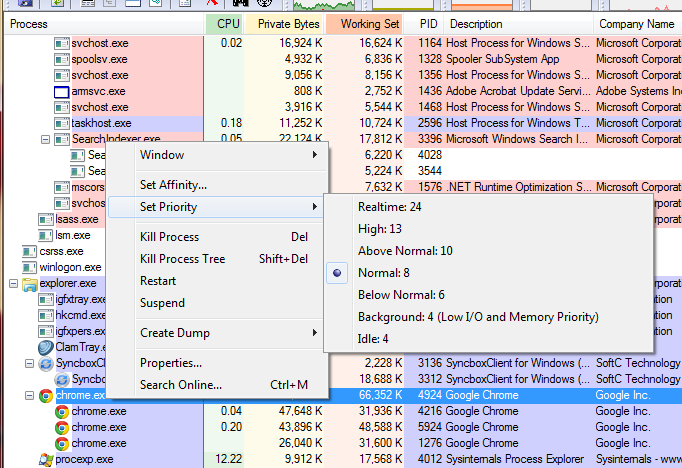Collapse the SyncboxClient process tree

click(x=30, y=364)
